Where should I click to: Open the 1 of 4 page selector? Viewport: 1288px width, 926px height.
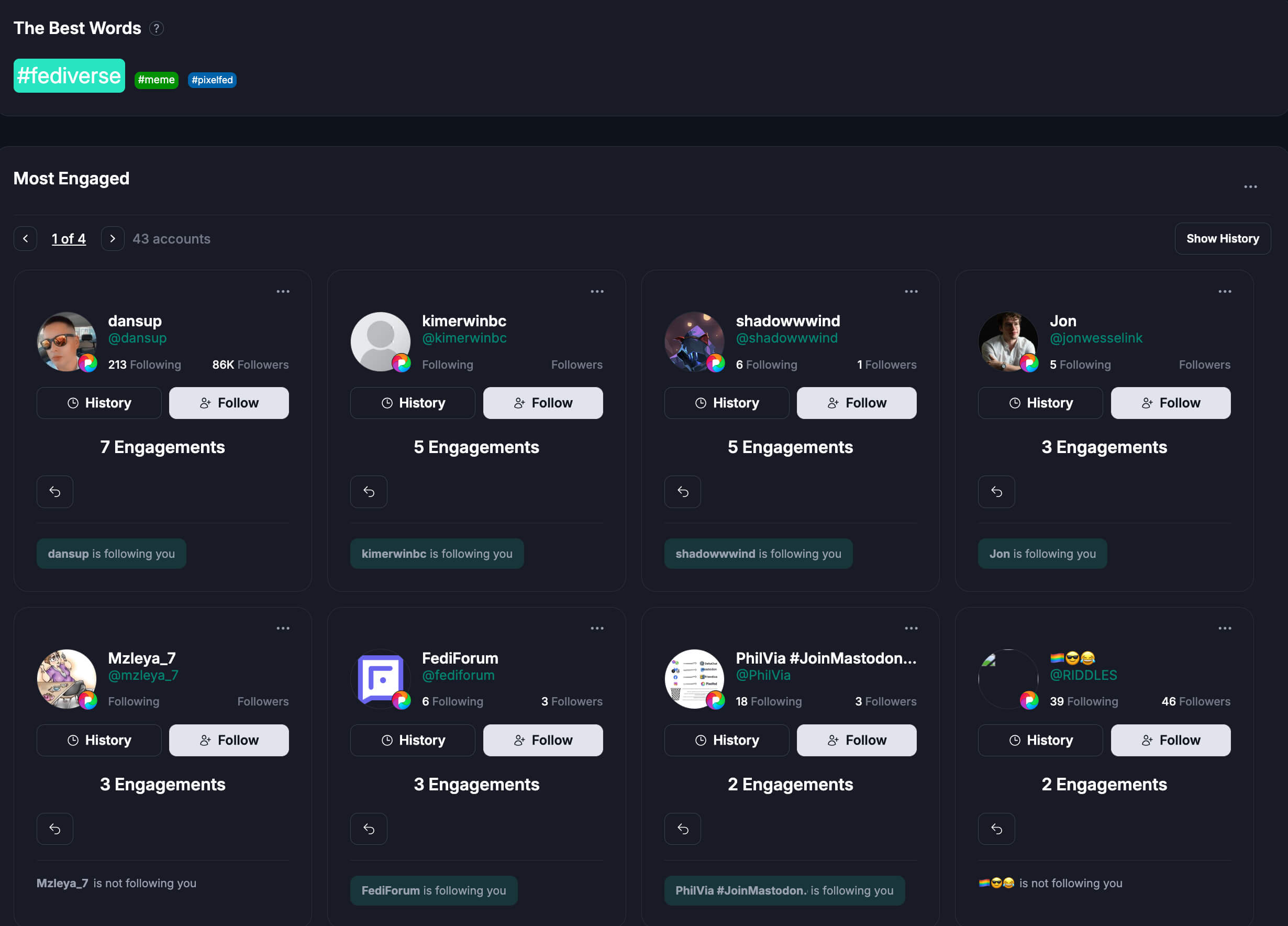pyautogui.click(x=69, y=239)
